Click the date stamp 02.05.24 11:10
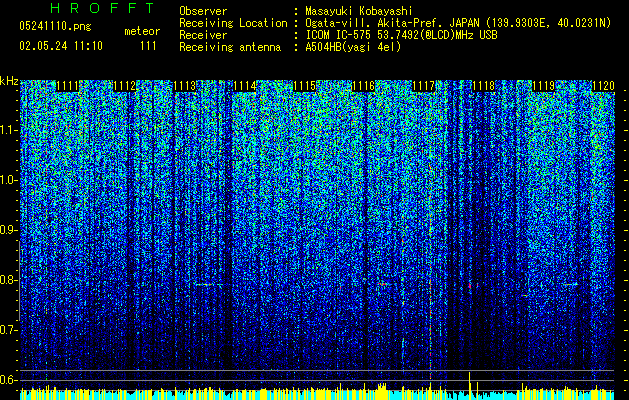Viewport: 629px width, 400px height. click(61, 46)
